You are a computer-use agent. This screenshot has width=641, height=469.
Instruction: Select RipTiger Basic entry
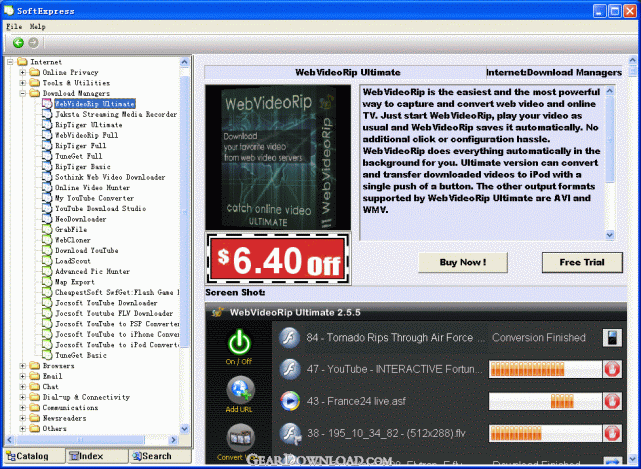tap(83, 166)
